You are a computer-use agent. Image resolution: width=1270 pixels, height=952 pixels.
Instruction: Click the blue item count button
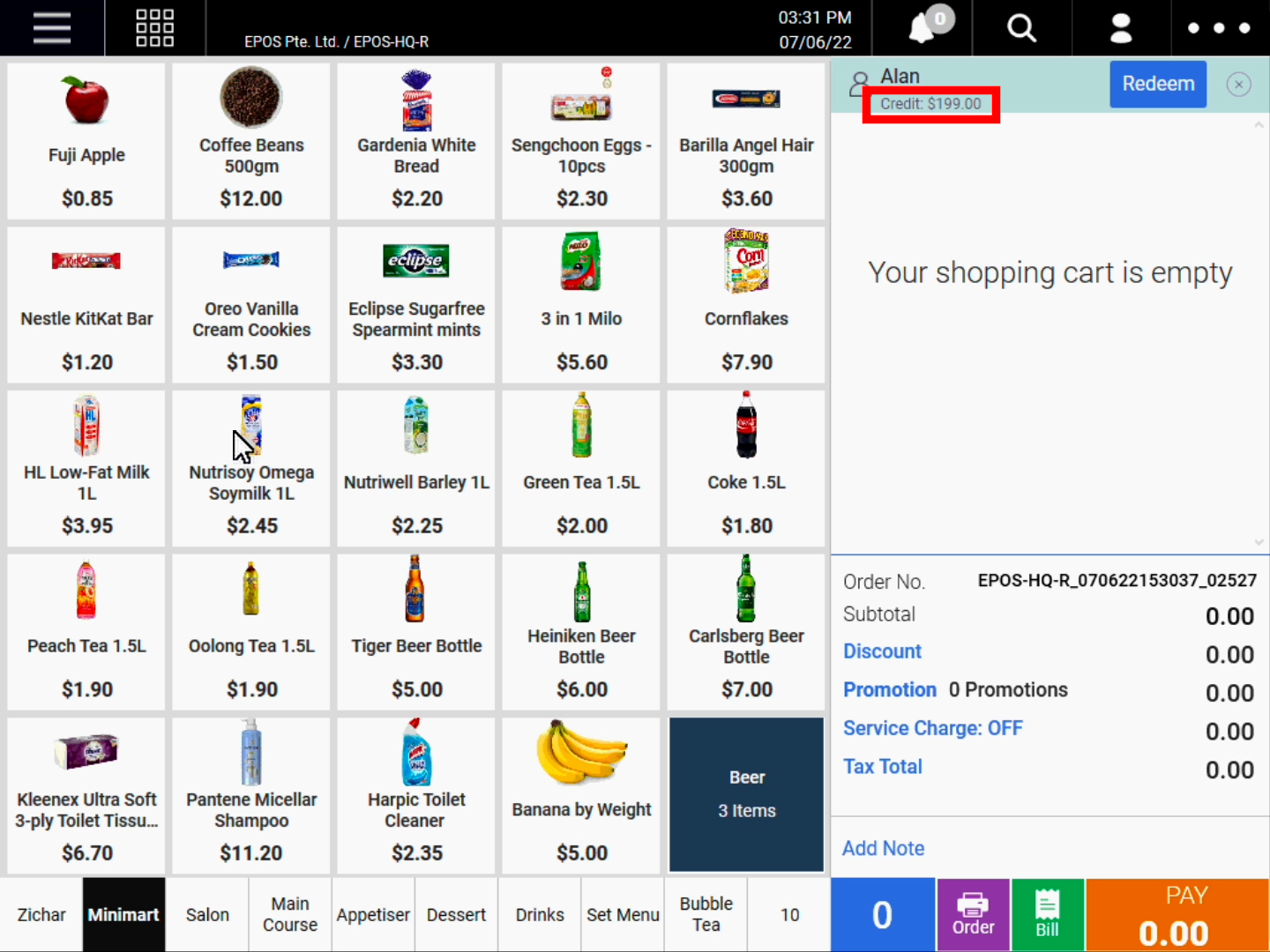coord(882,915)
